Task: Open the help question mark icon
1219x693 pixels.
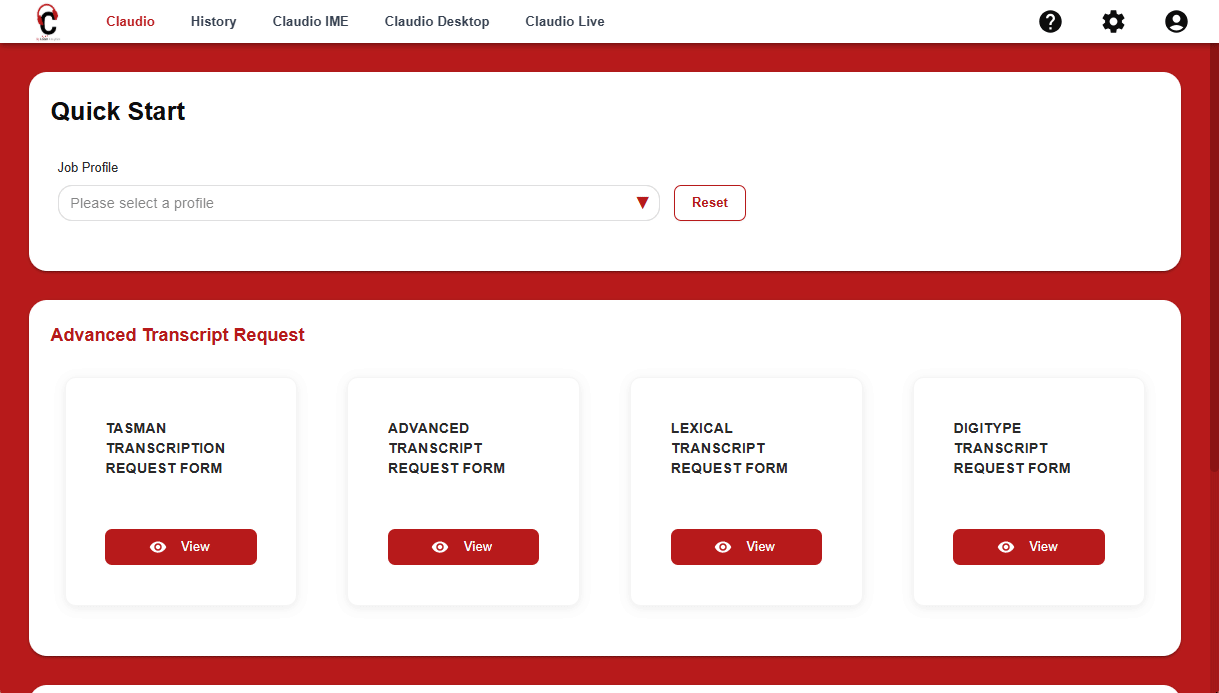Action: tap(1050, 21)
